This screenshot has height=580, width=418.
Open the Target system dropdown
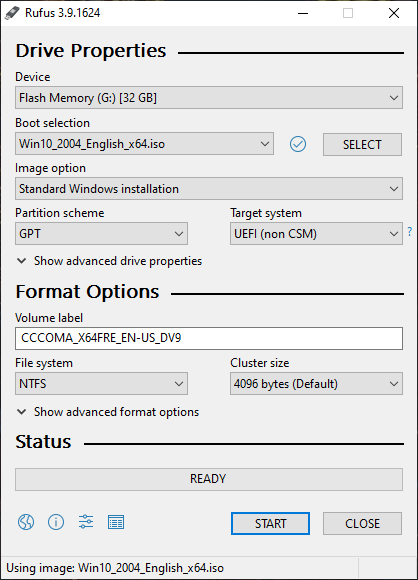click(316, 233)
